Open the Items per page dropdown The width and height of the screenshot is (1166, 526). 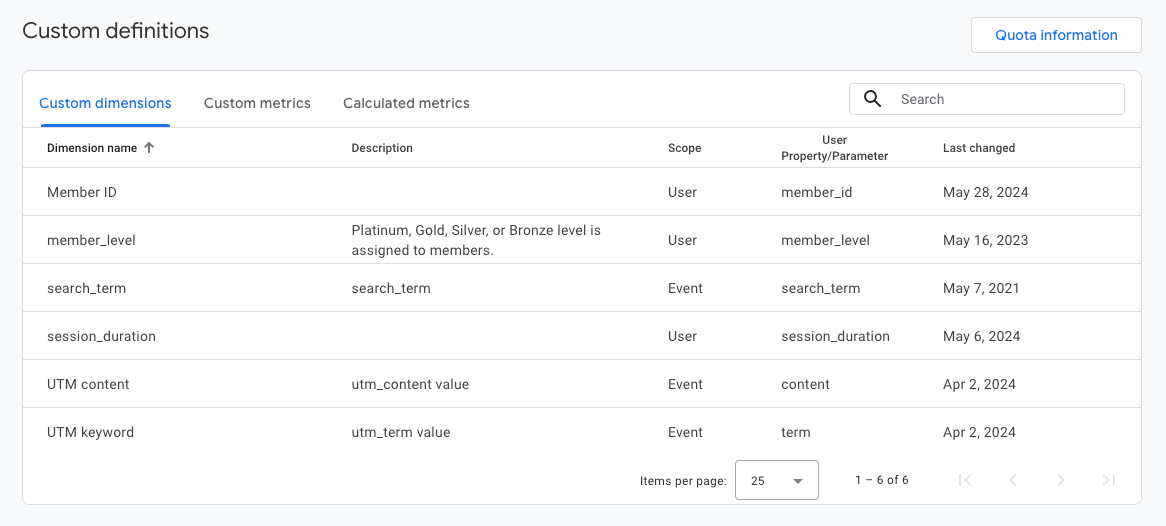[776, 480]
